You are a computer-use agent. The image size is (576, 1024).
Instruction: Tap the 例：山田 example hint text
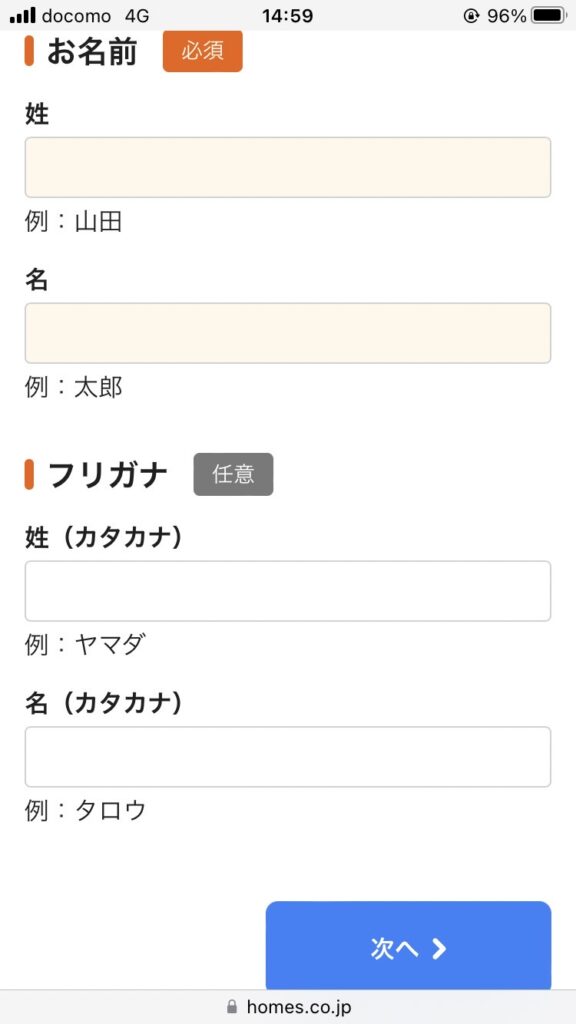click(73, 222)
